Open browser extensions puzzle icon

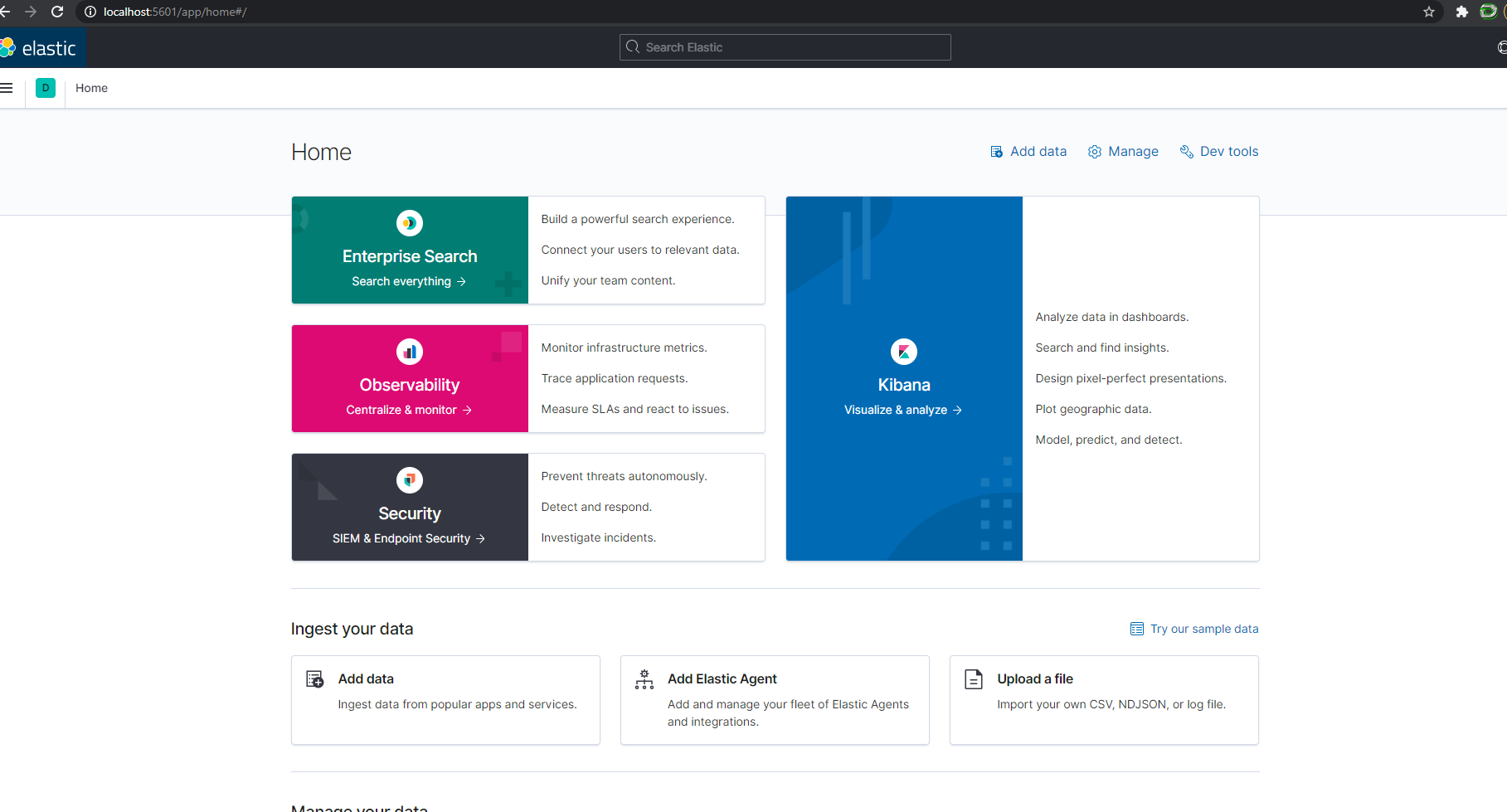click(x=1462, y=12)
